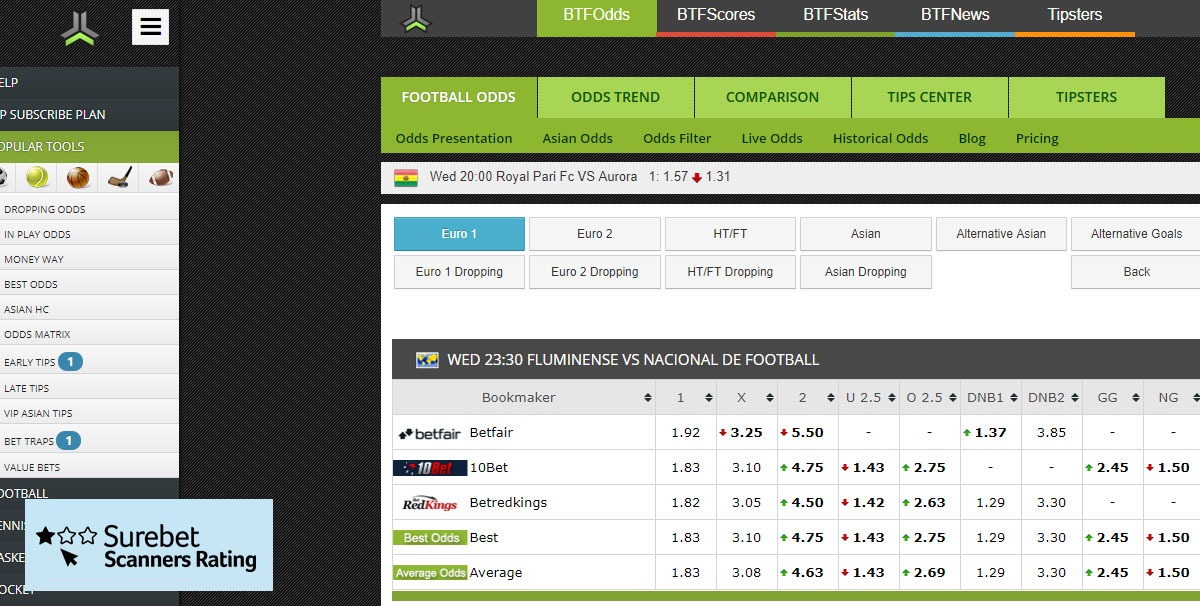Switch to the BTFScores tab
Screen dimensions: 1200x606
(x=716, y=15)
